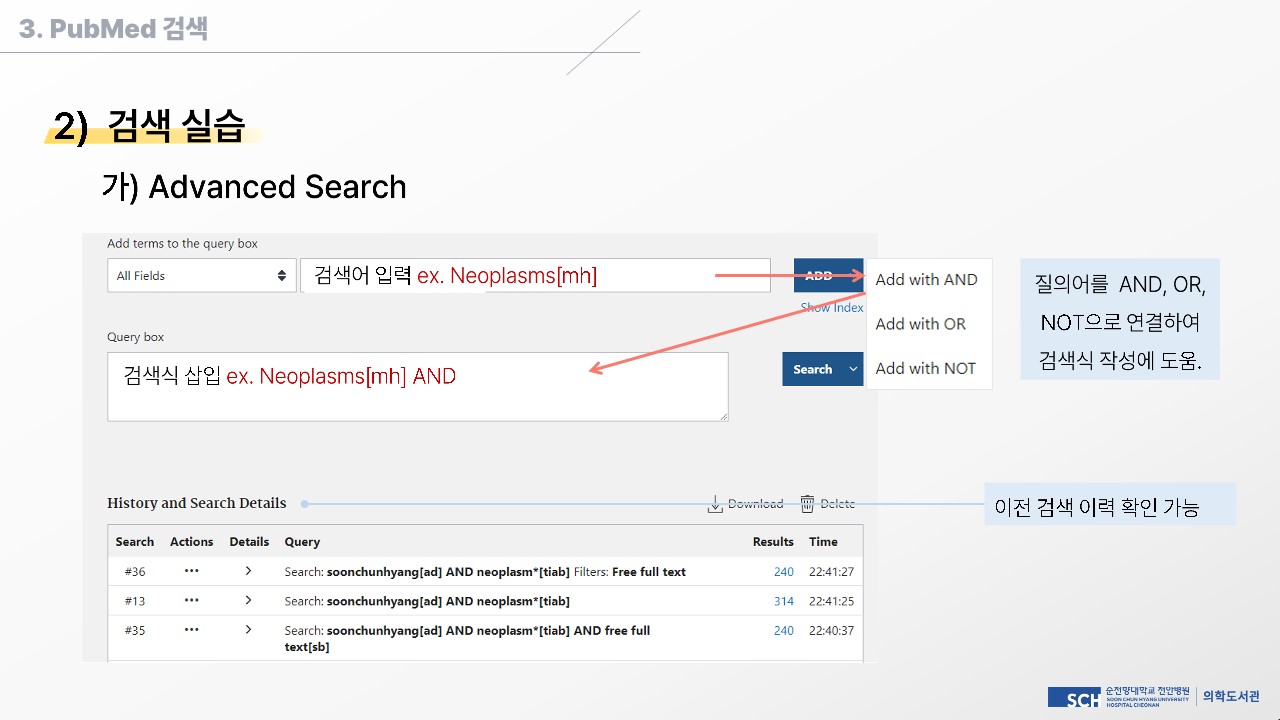Click the search term input field
The image size is (1280, 720).
(x=536, y=276)
